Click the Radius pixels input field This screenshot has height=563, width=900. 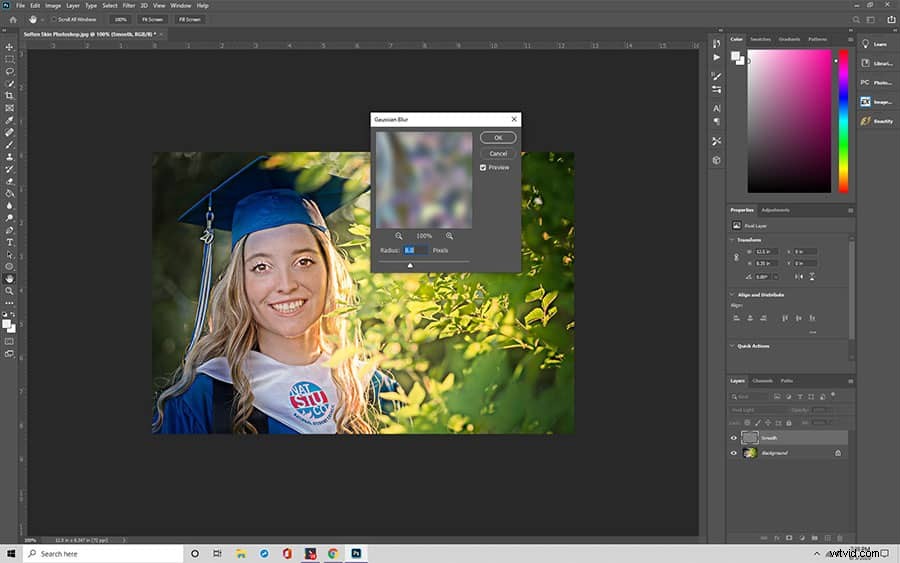tap(416, 251)
